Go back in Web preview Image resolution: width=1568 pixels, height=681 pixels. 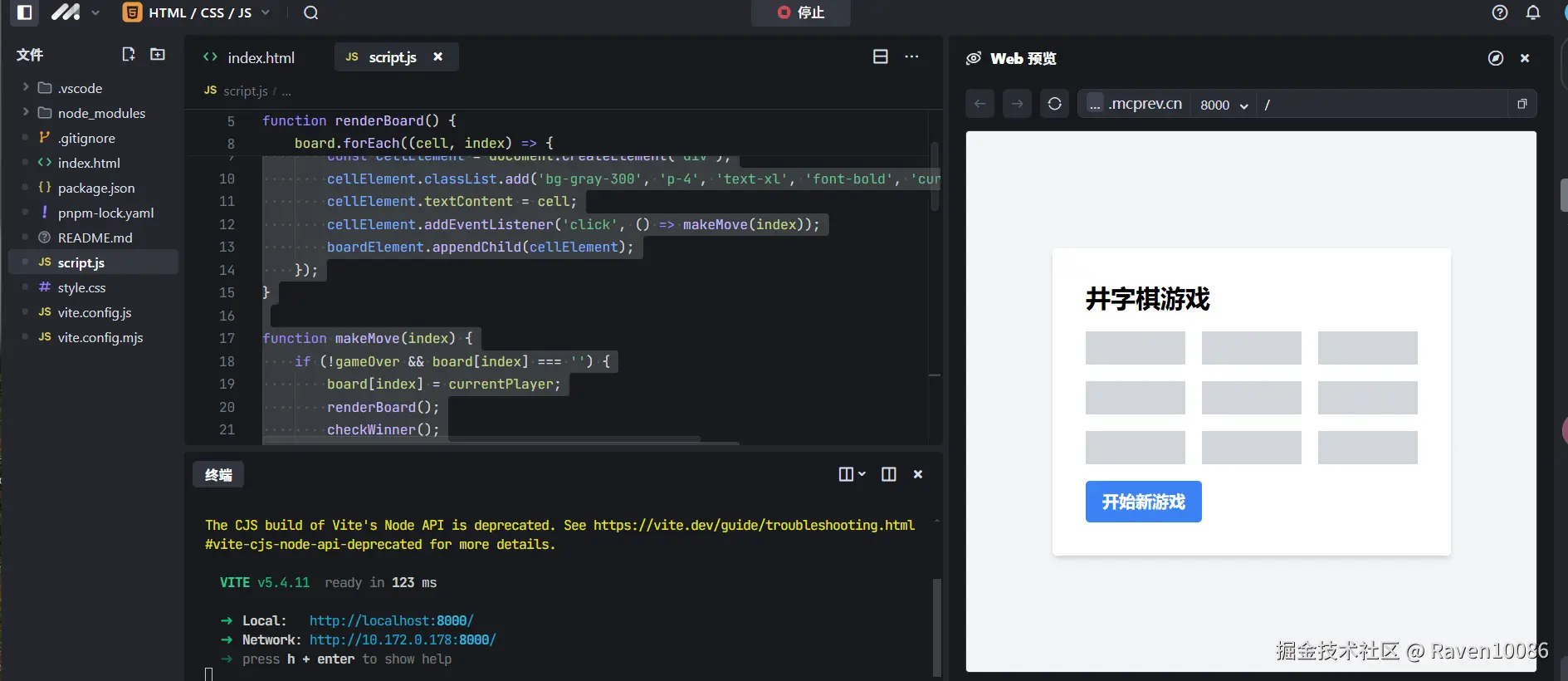pyautogui.click(x=980, y=104)
